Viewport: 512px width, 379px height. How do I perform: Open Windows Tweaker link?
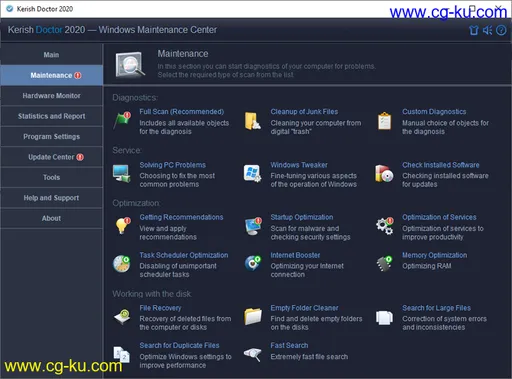point(299,165)
